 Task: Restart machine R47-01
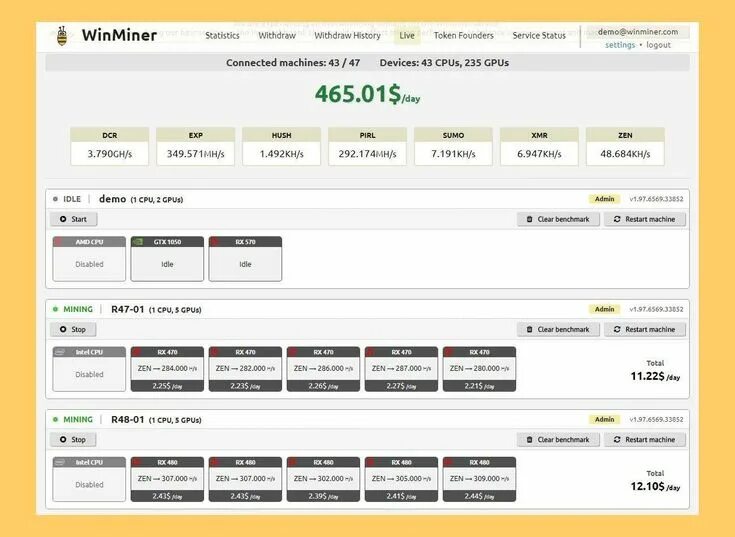click(x=645, y=329)
